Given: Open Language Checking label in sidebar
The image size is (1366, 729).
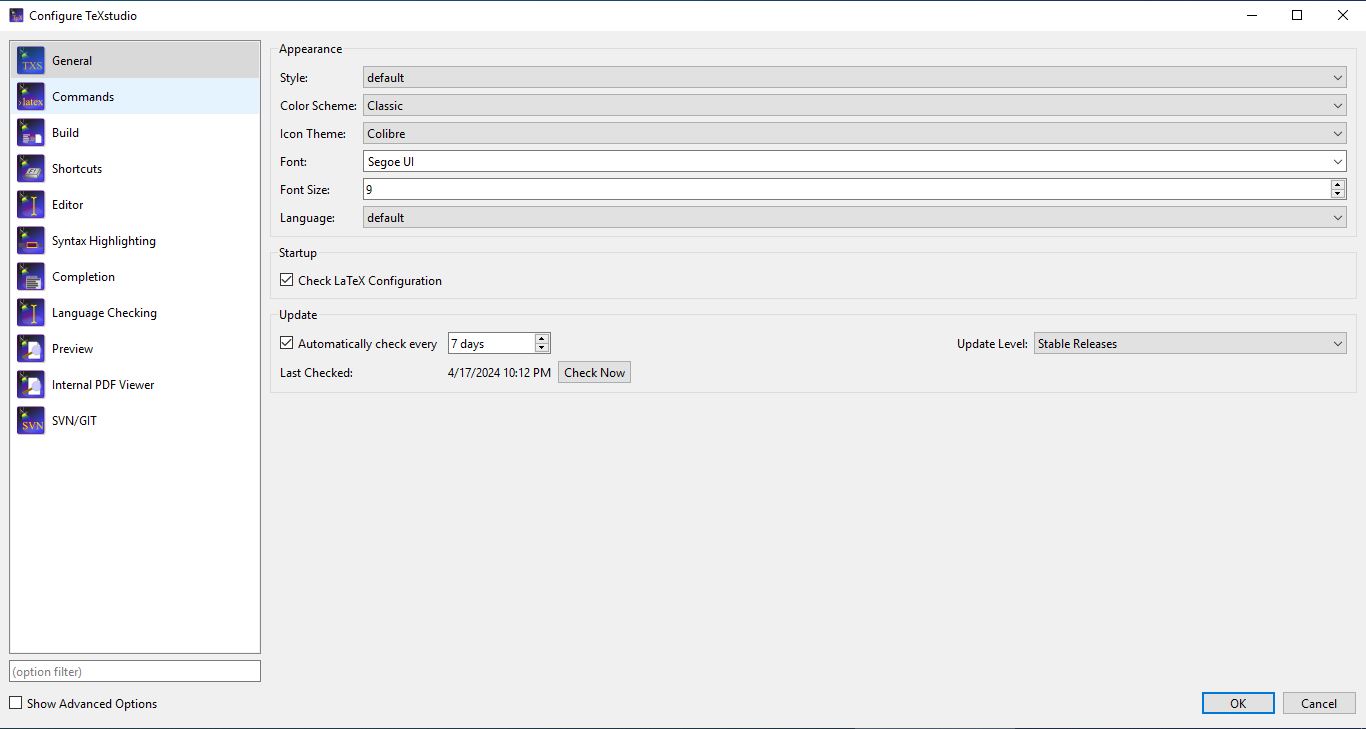Looking at the screenshot, I should pos(104,313).
